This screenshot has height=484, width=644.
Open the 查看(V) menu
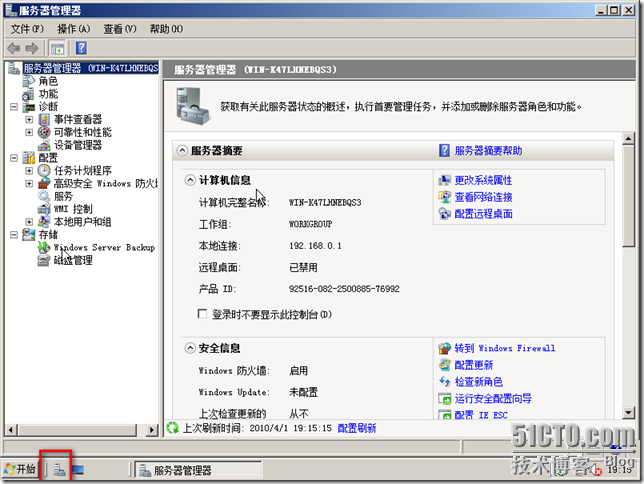pyautogui.click(x=120, y=29)
